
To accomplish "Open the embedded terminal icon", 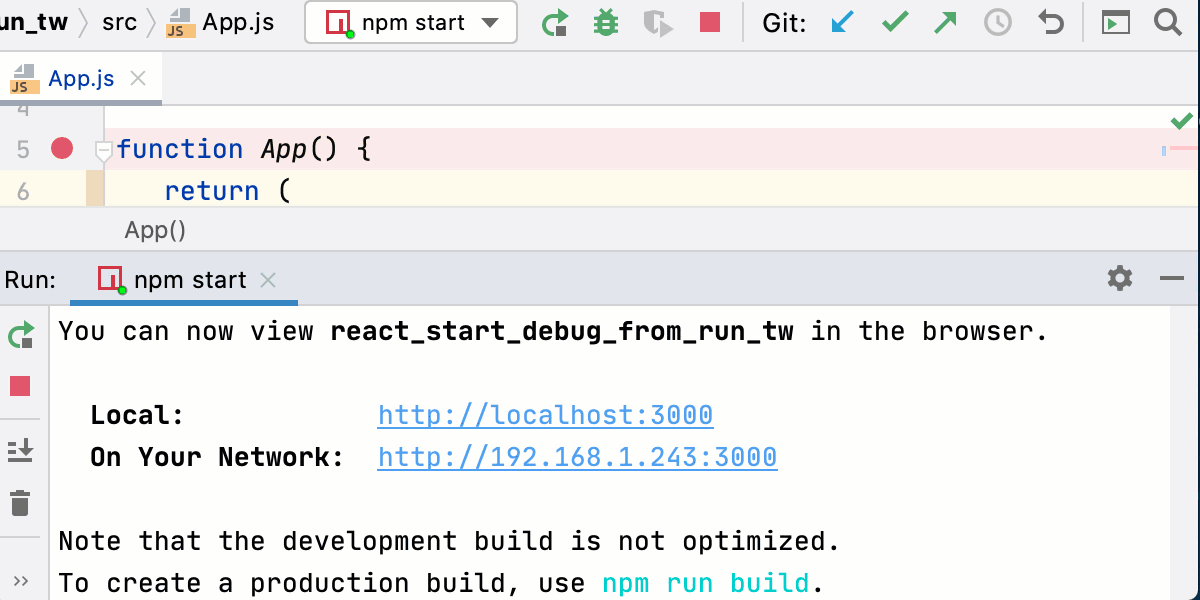I will coord(1115,22).
